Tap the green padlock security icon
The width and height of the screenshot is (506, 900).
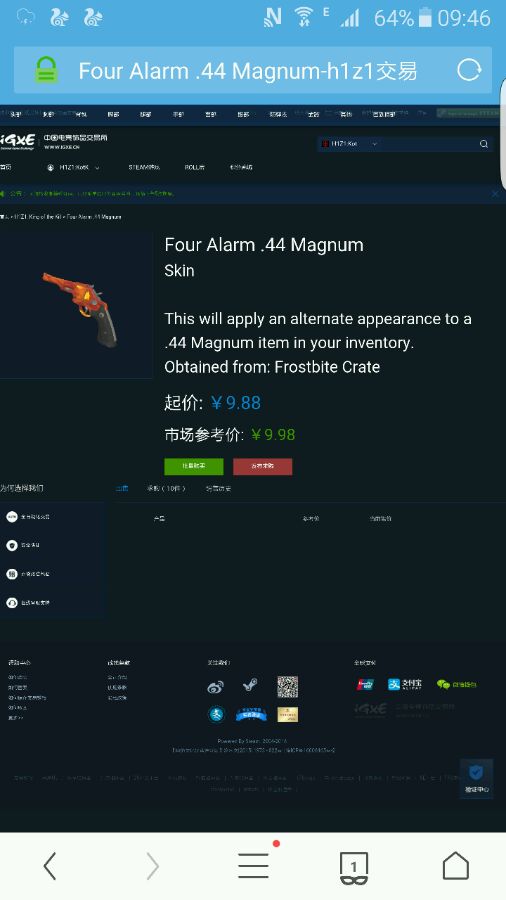click(x=46, y=70)
